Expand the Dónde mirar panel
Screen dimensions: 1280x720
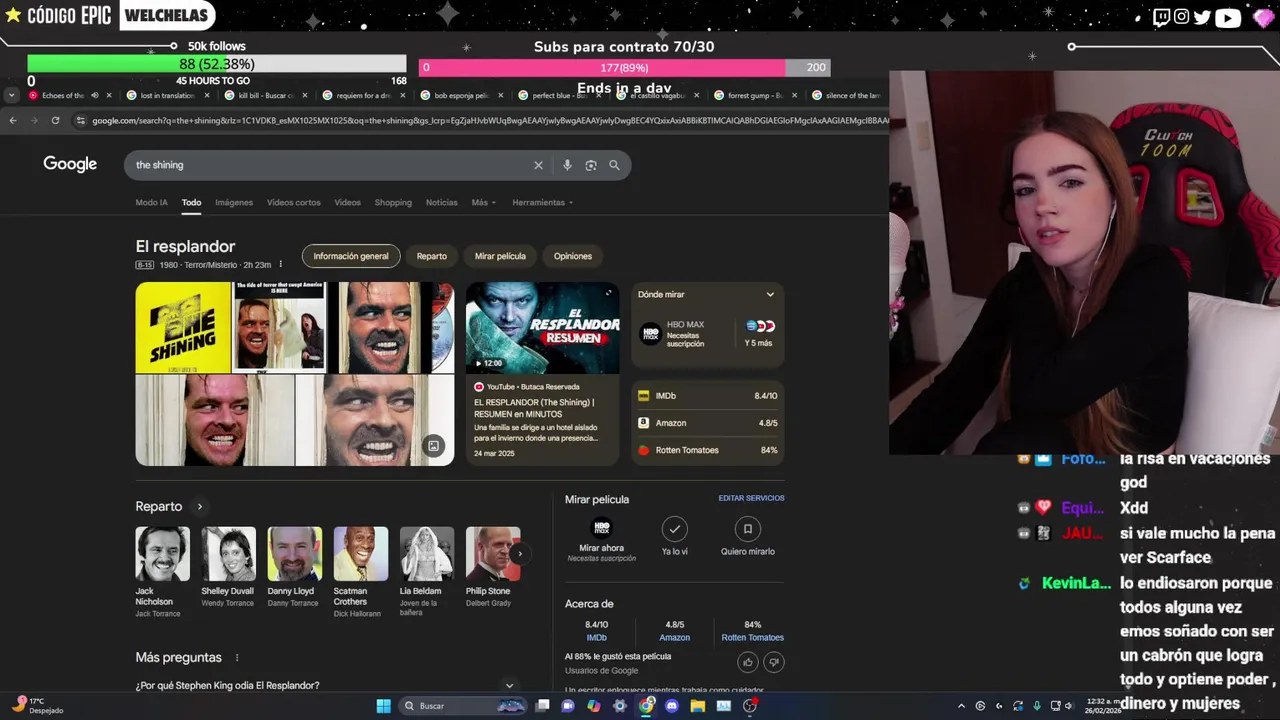[770, 295]
